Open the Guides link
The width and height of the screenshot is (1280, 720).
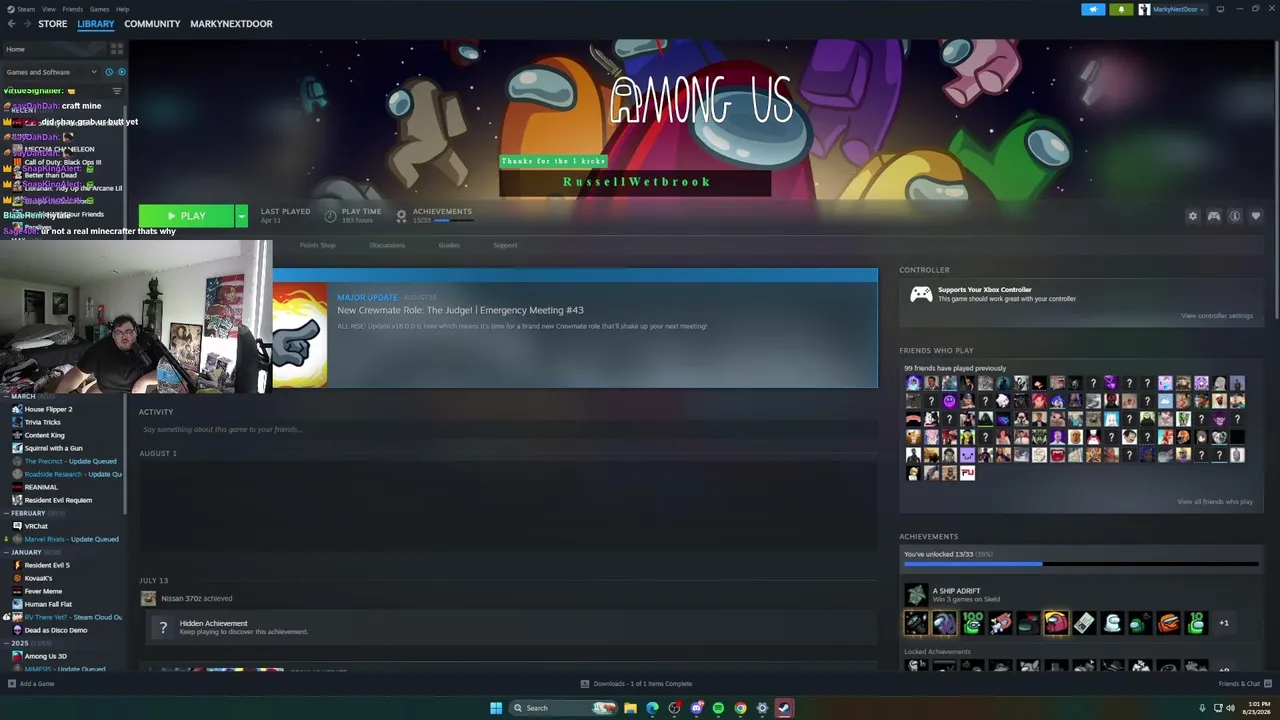(x=449, y=245)
